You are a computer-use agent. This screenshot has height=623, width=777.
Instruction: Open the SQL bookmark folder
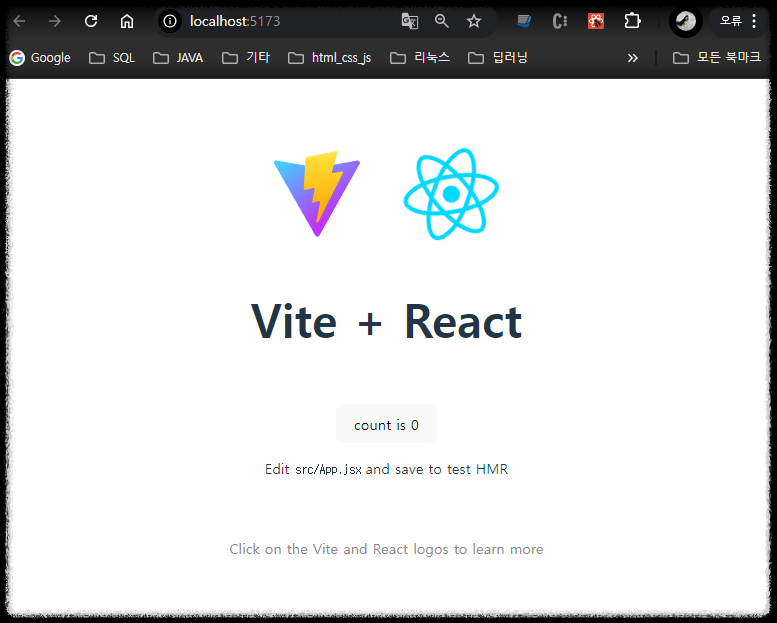pos(112,58)
